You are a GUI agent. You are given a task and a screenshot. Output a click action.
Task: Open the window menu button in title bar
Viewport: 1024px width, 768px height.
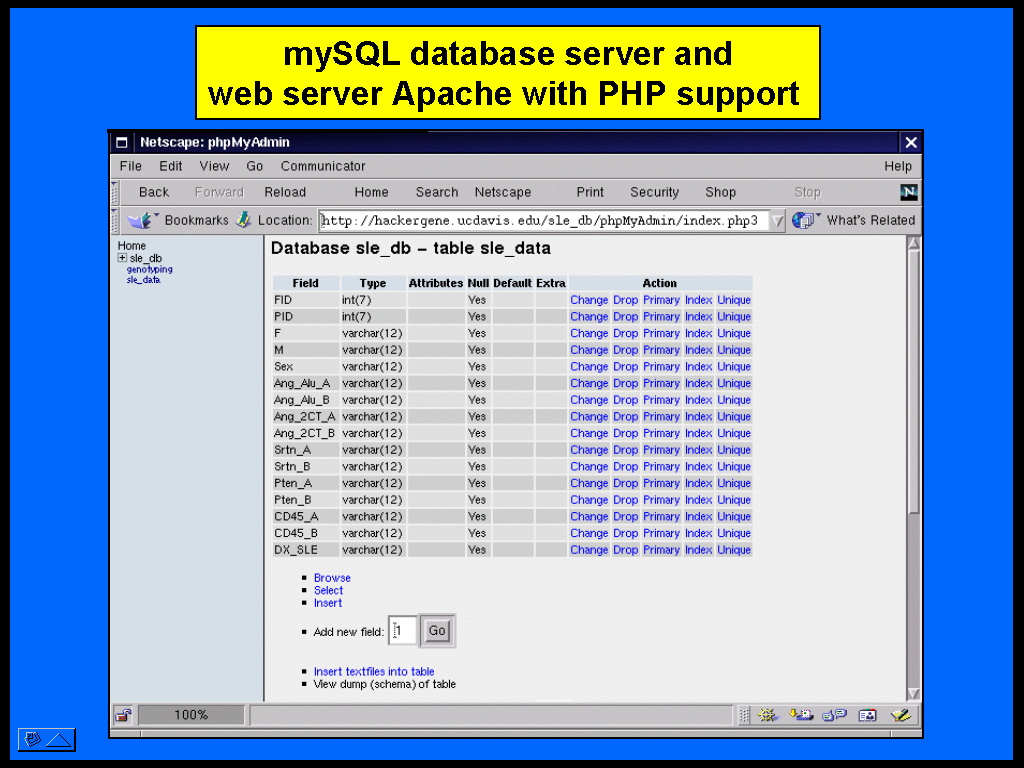coord(121,142)
